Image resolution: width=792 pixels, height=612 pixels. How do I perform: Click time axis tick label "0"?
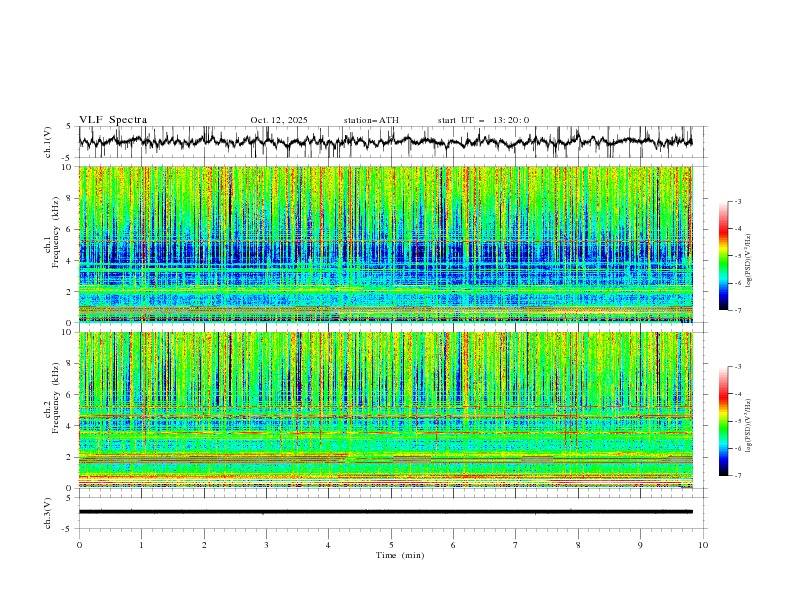(x=79, y=545)
